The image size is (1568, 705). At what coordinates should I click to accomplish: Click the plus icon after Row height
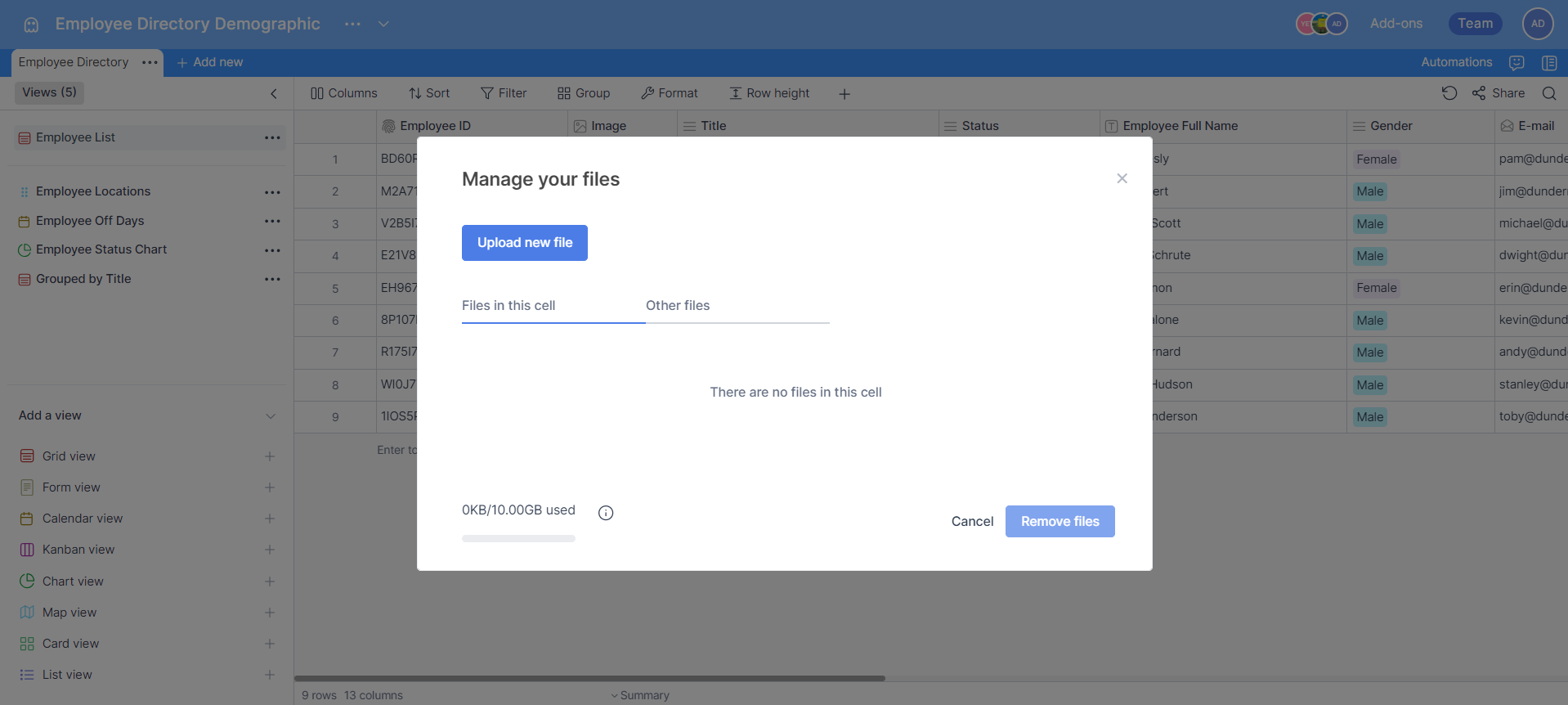tap(844, 94)
